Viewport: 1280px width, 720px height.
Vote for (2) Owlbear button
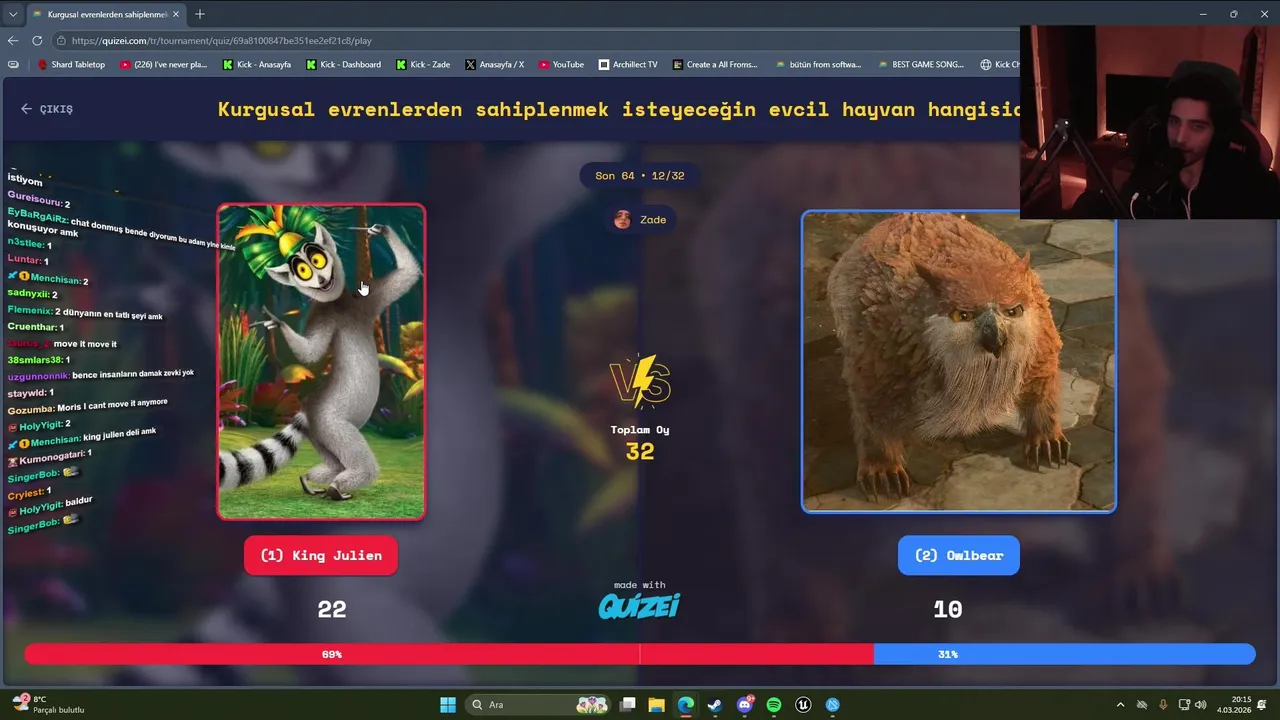point(959,556)
